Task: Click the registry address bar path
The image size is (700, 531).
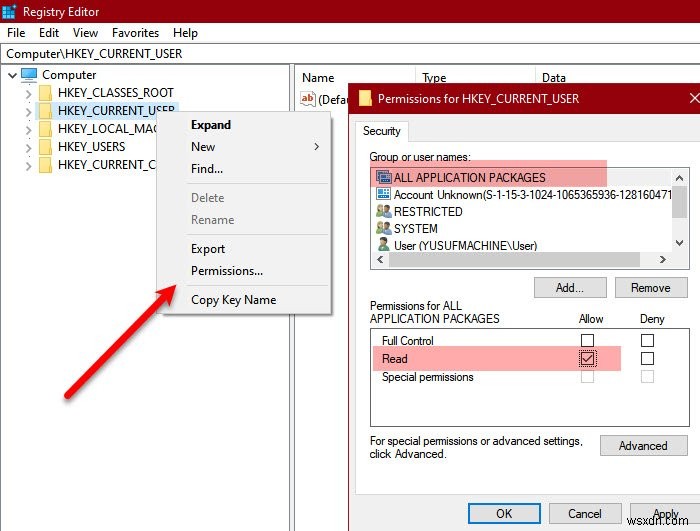Action: 350,54
